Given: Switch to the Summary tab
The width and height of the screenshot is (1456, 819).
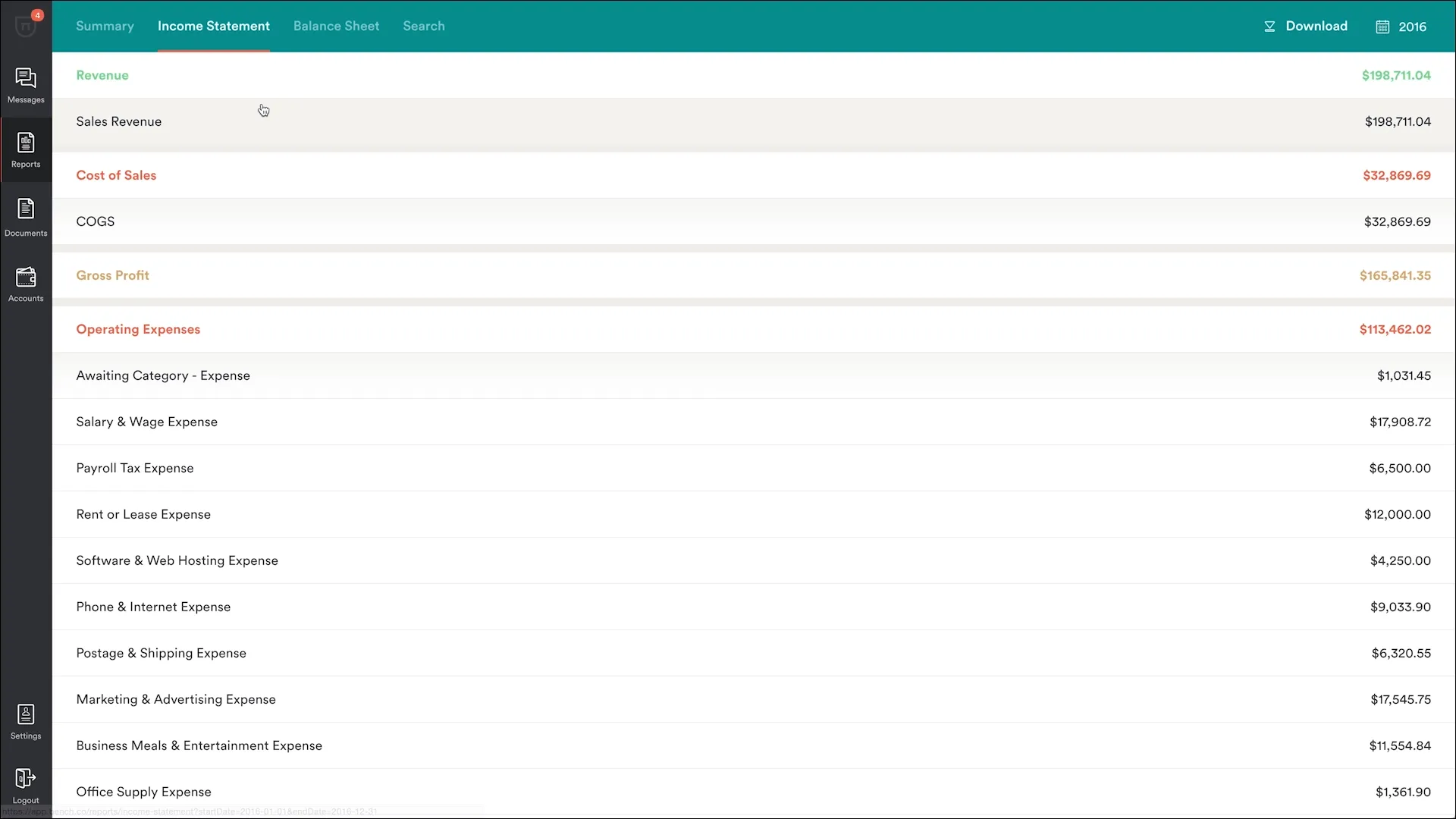Looking at the screenshot, I should [x=105, y=26].
